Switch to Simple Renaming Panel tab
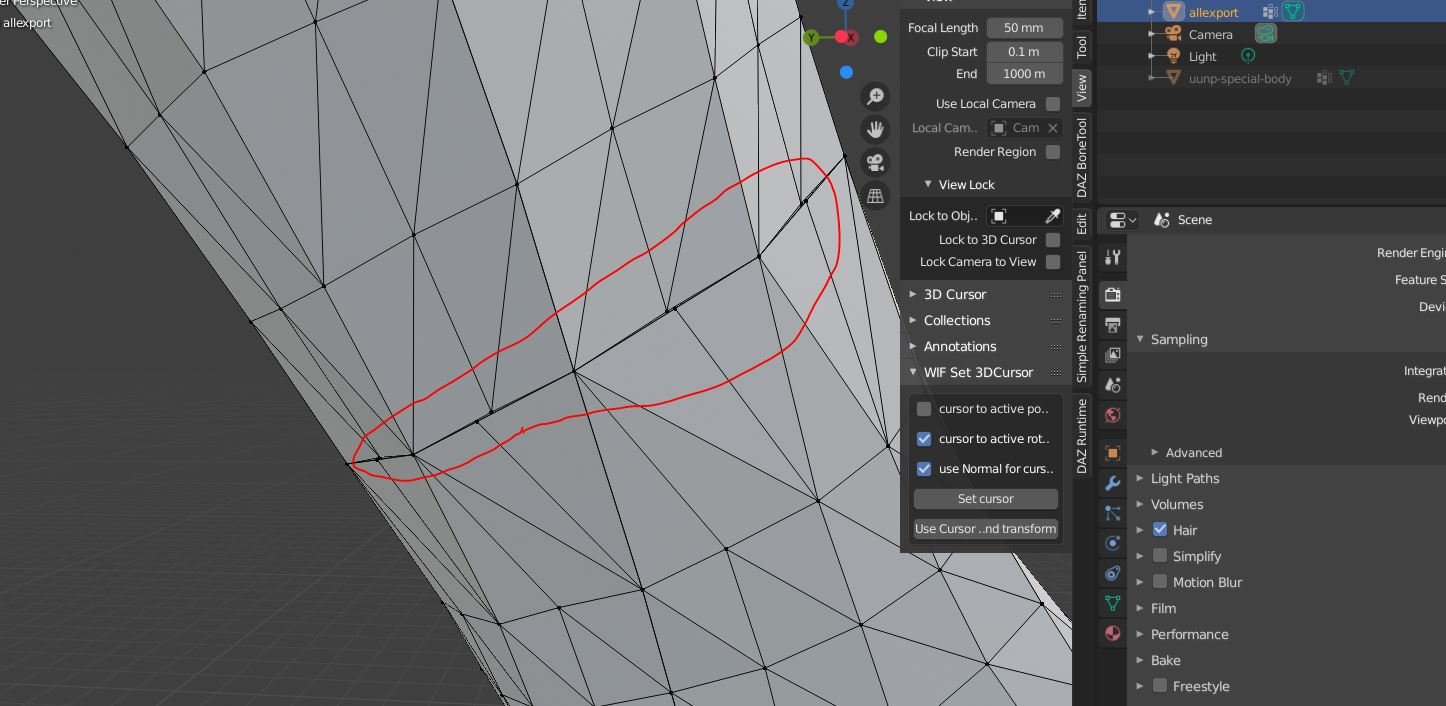1446x706 pixels. (x=1081, y=317)
